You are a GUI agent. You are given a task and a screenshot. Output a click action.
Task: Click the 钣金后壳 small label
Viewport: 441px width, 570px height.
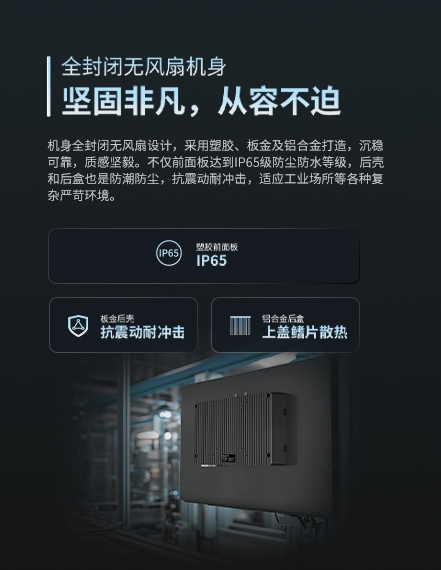pyautogui.click(x=117, y=319)
